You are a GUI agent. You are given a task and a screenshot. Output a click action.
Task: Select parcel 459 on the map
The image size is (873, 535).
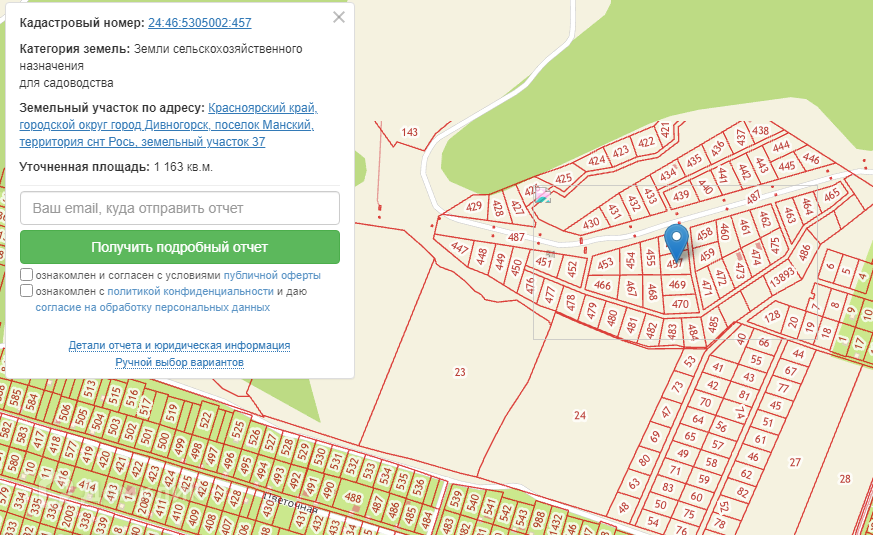point(707,256)
